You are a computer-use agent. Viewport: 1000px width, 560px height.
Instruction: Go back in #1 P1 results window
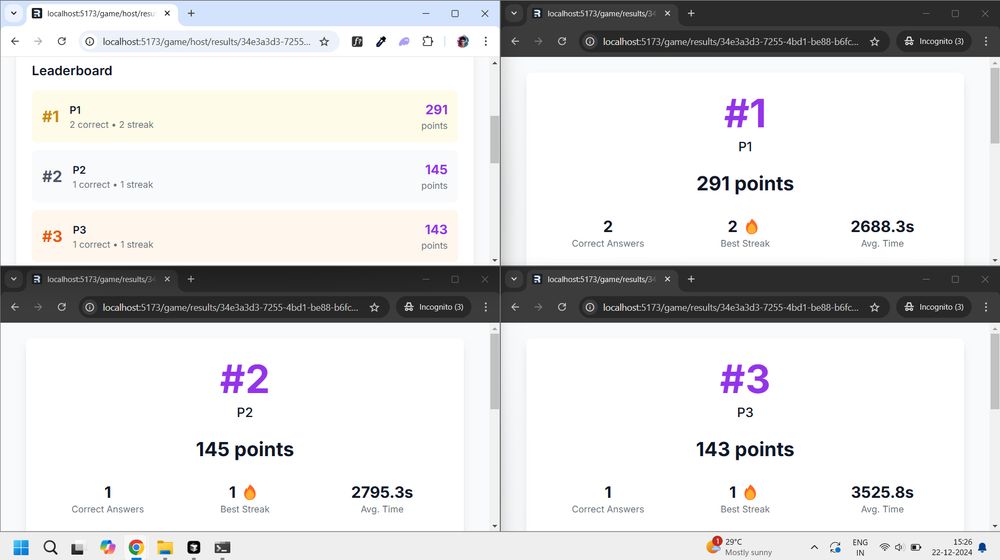[515, 41]
